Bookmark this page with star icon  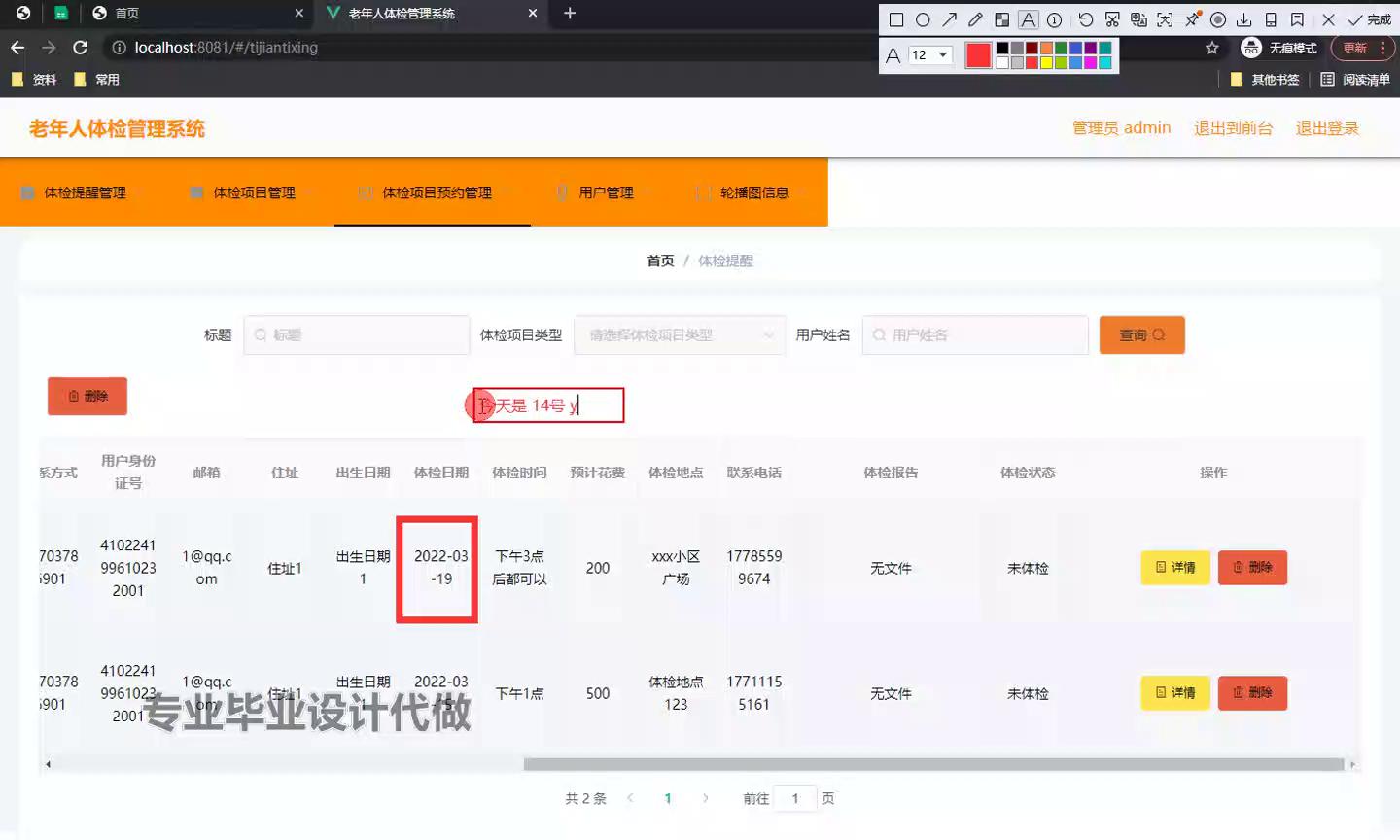point(1212,48)
